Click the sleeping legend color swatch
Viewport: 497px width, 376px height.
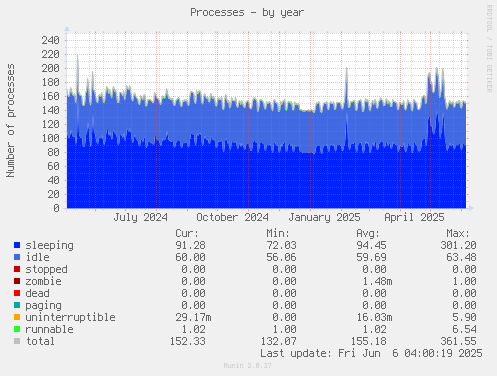tap(17, 245)
